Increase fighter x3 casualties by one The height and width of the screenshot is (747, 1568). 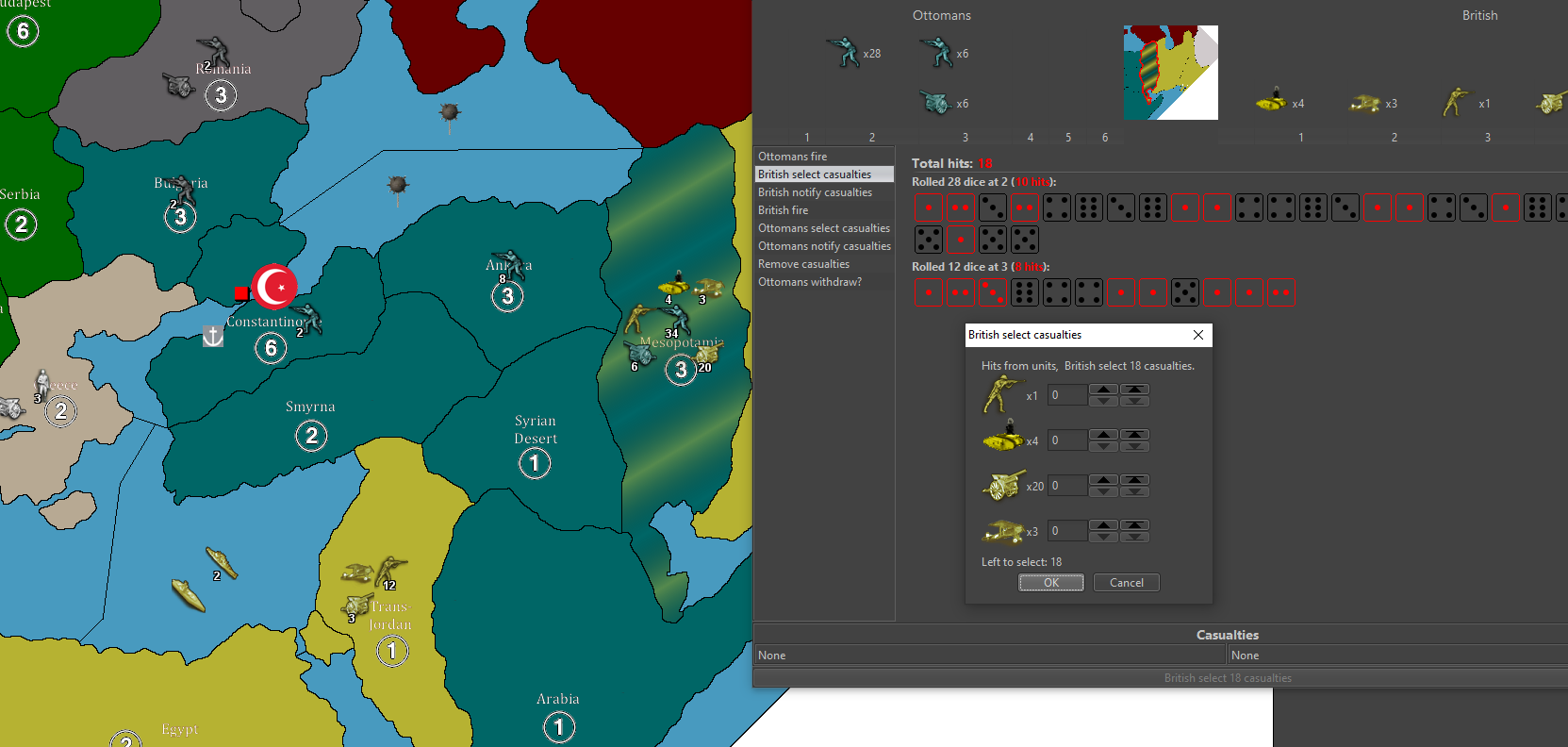(1103, 525)
